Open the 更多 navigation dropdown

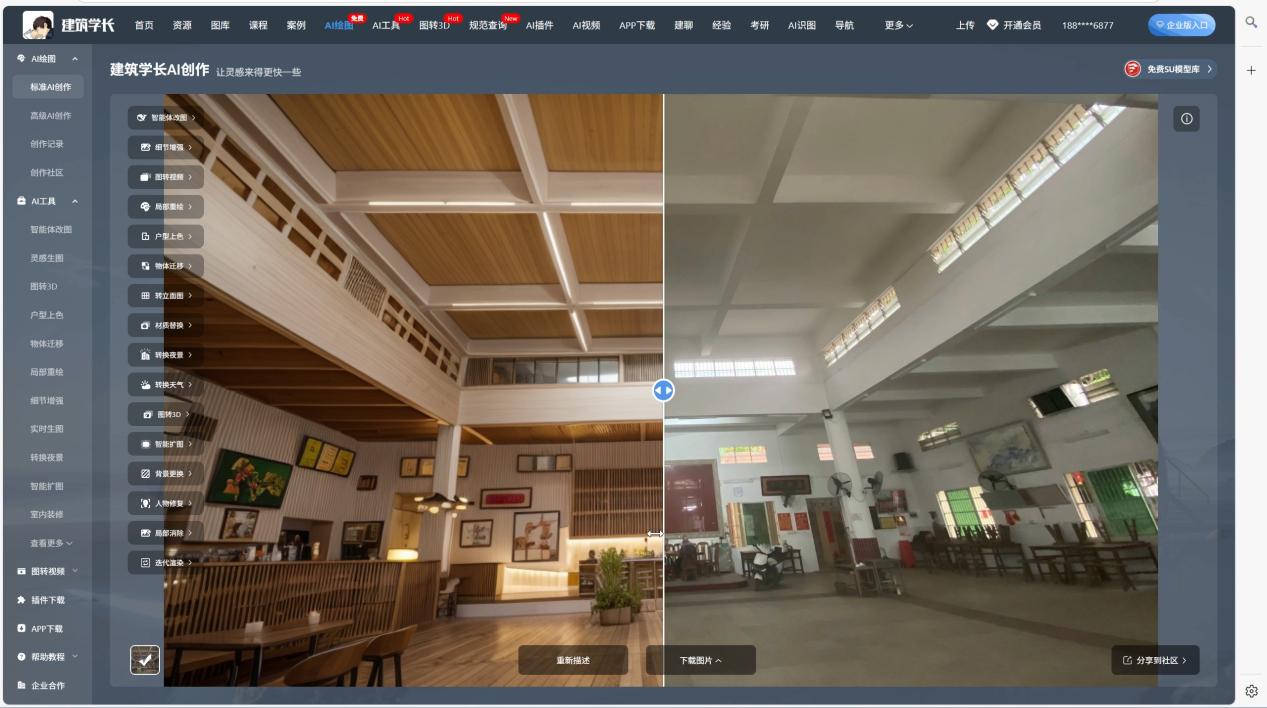coord(898,25)
